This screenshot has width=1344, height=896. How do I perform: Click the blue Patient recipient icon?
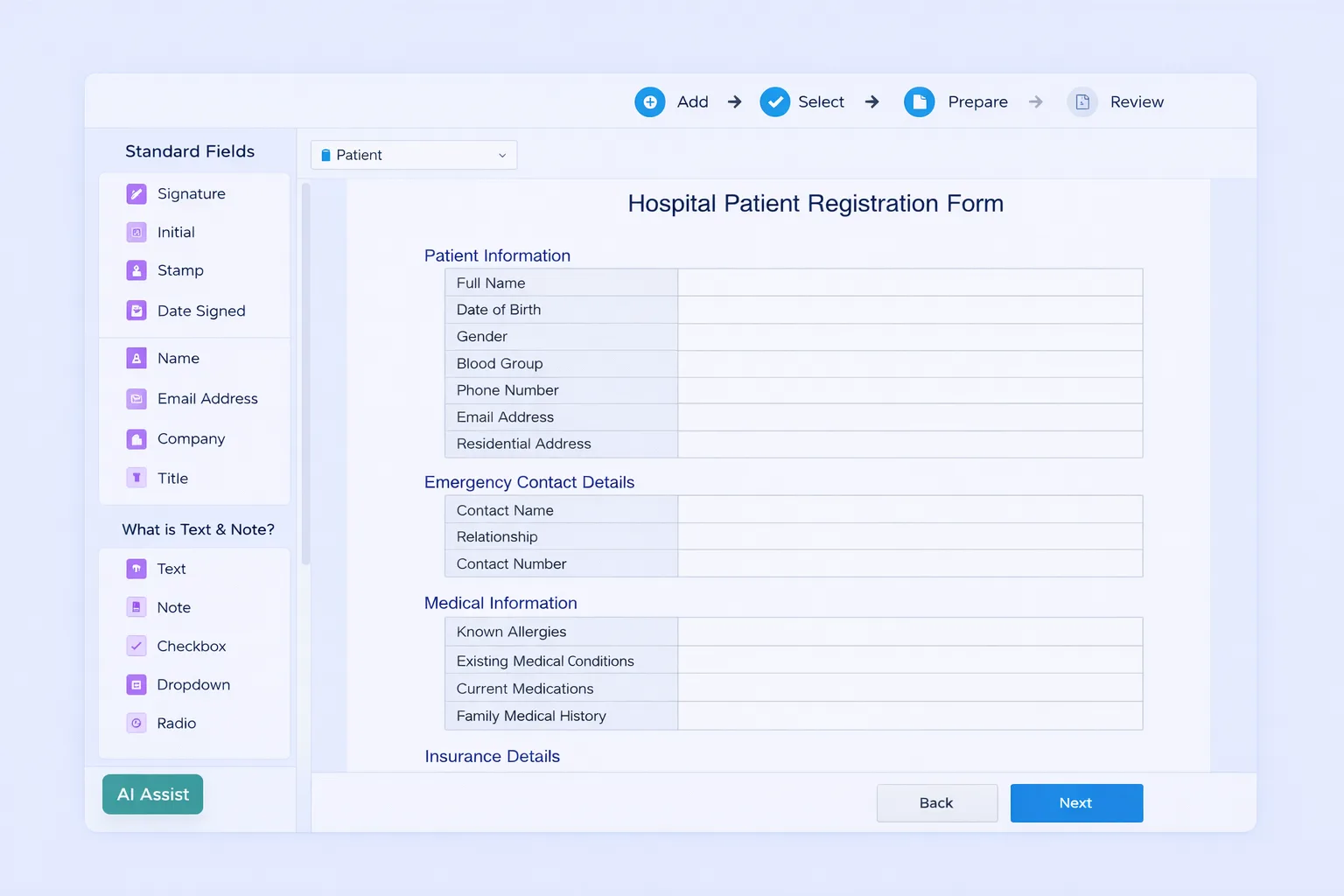coord(325,155)
